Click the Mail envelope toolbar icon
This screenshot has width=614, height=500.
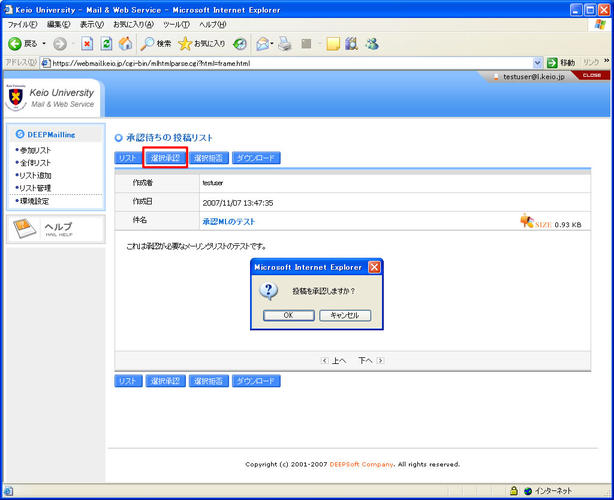[x=263, y=44]
